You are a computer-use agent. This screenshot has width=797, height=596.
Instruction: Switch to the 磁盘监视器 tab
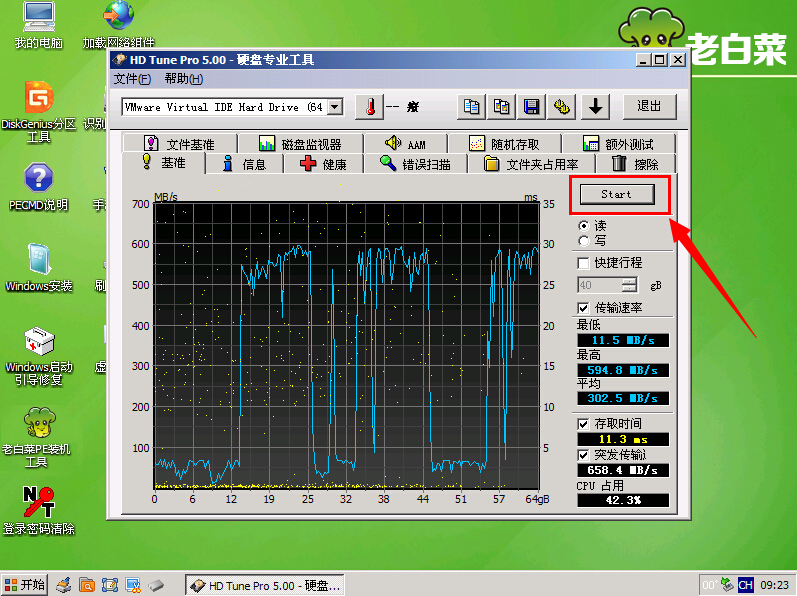click(300, 144)
